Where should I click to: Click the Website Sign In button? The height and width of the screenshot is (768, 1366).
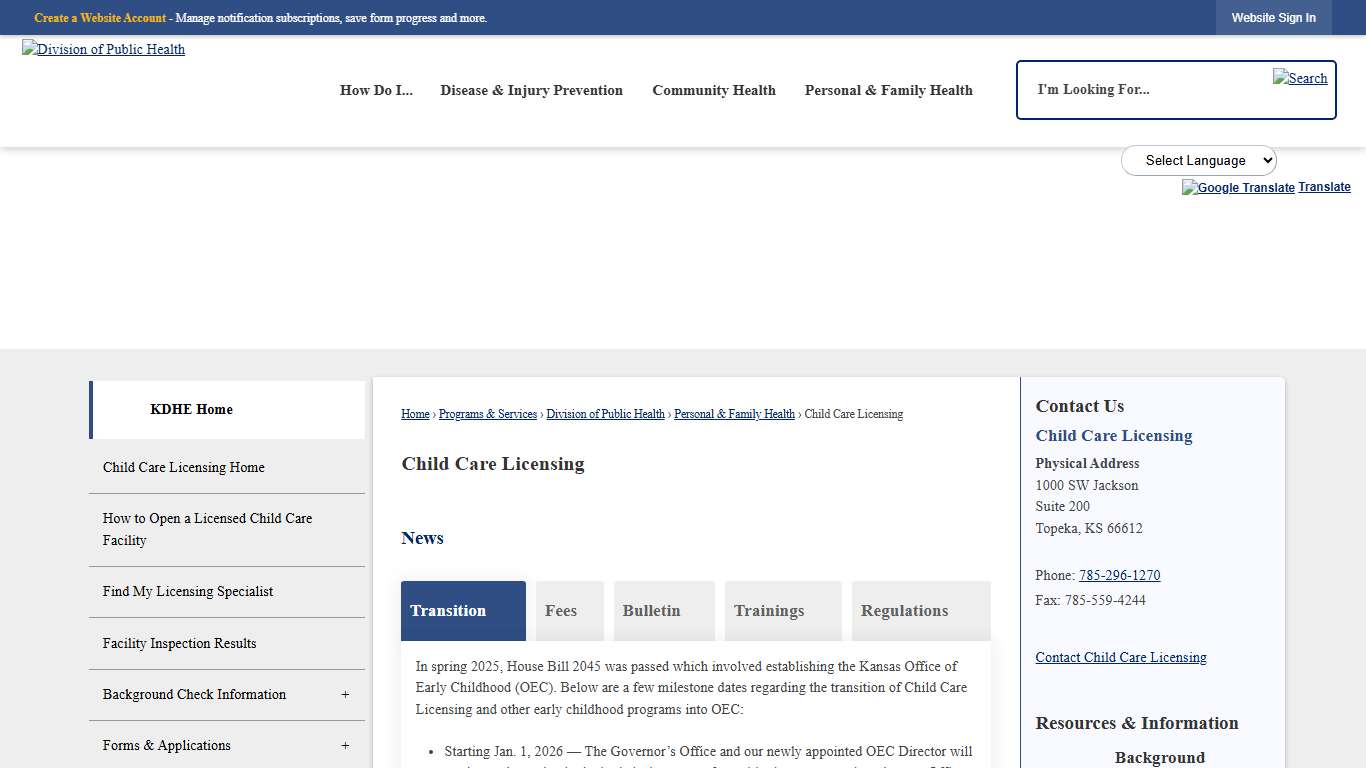click(x=1274, y=17)
